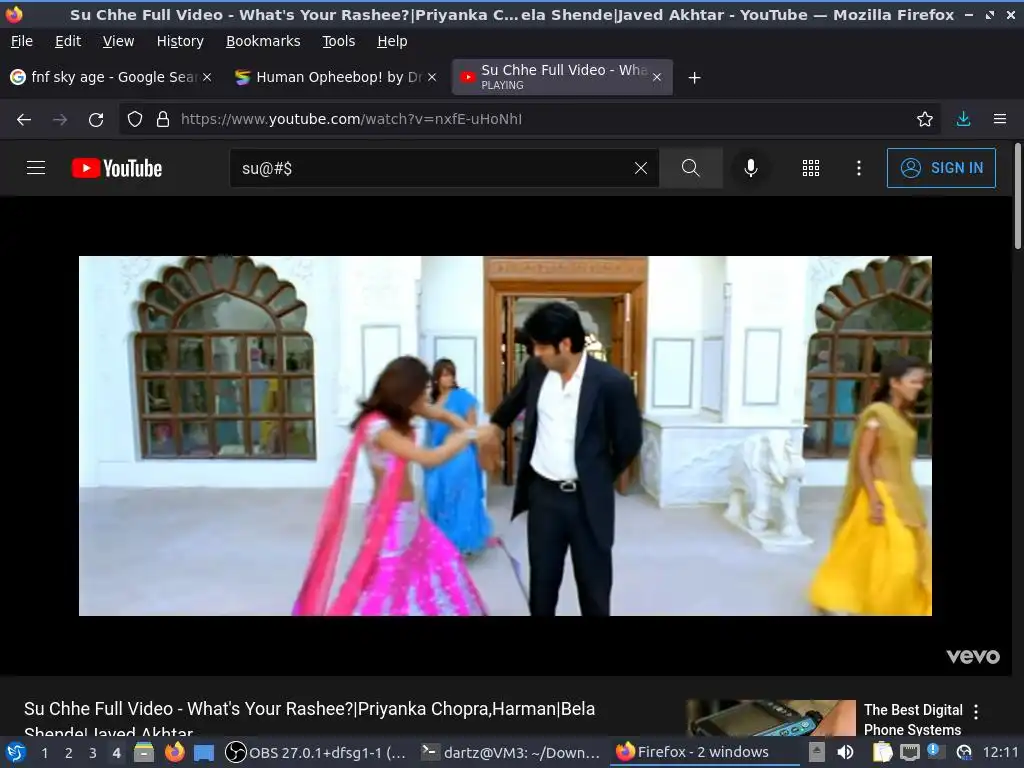Click the Su Chhe Full Video title
This screenshot has width=1024, height=768.
click(x=310, y=717)
